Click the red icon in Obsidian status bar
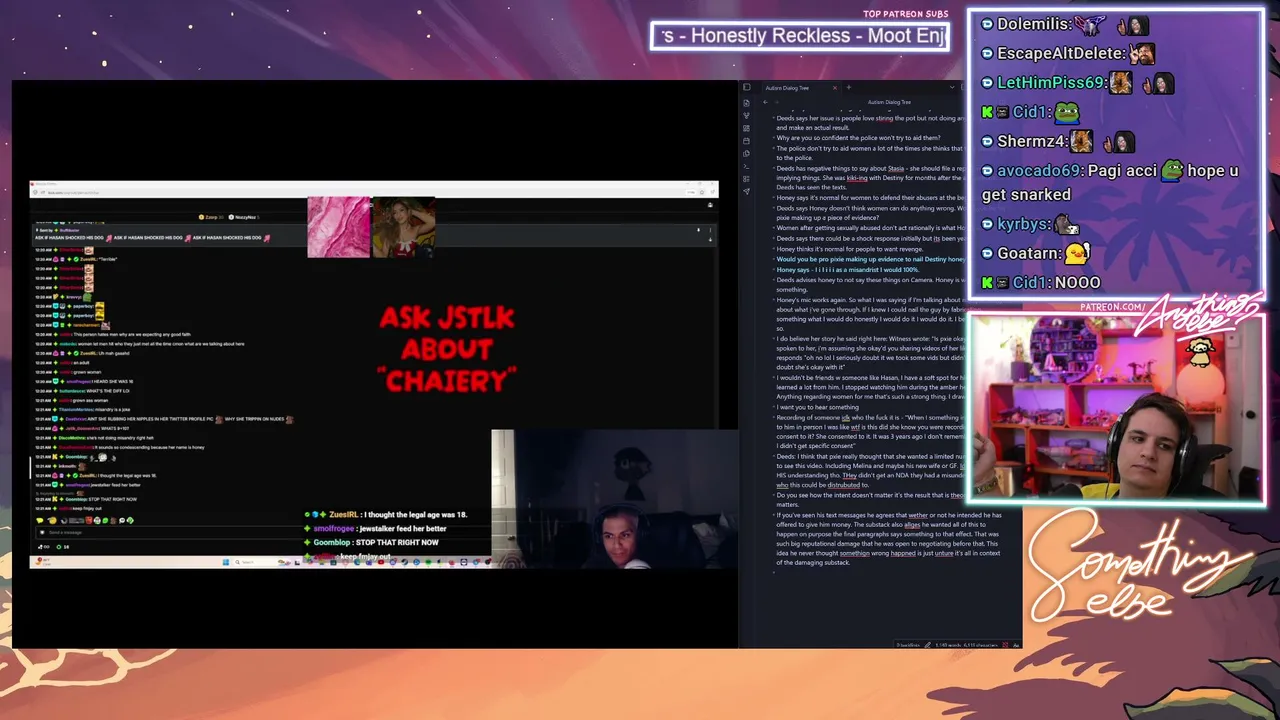This screenshot has height=720, width=1280. pos(1004,645)
